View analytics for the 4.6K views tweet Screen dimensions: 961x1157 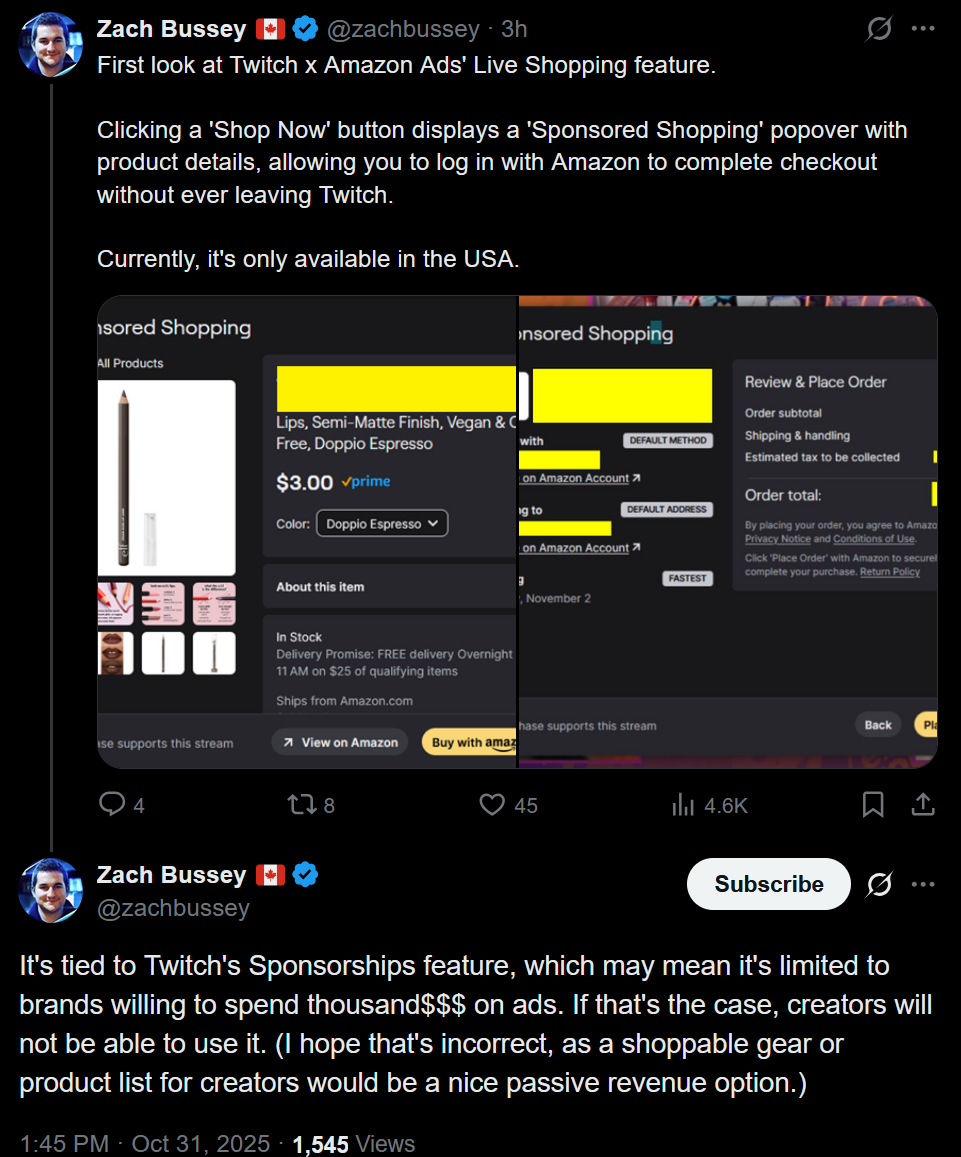[684, 804]
